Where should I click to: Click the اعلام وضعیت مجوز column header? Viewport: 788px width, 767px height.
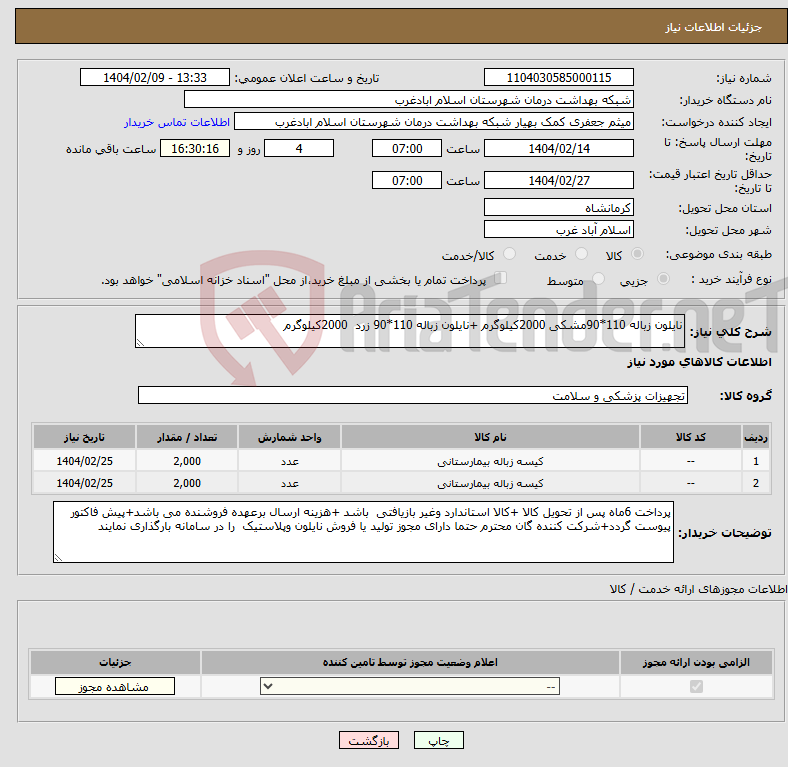[410, 662]
